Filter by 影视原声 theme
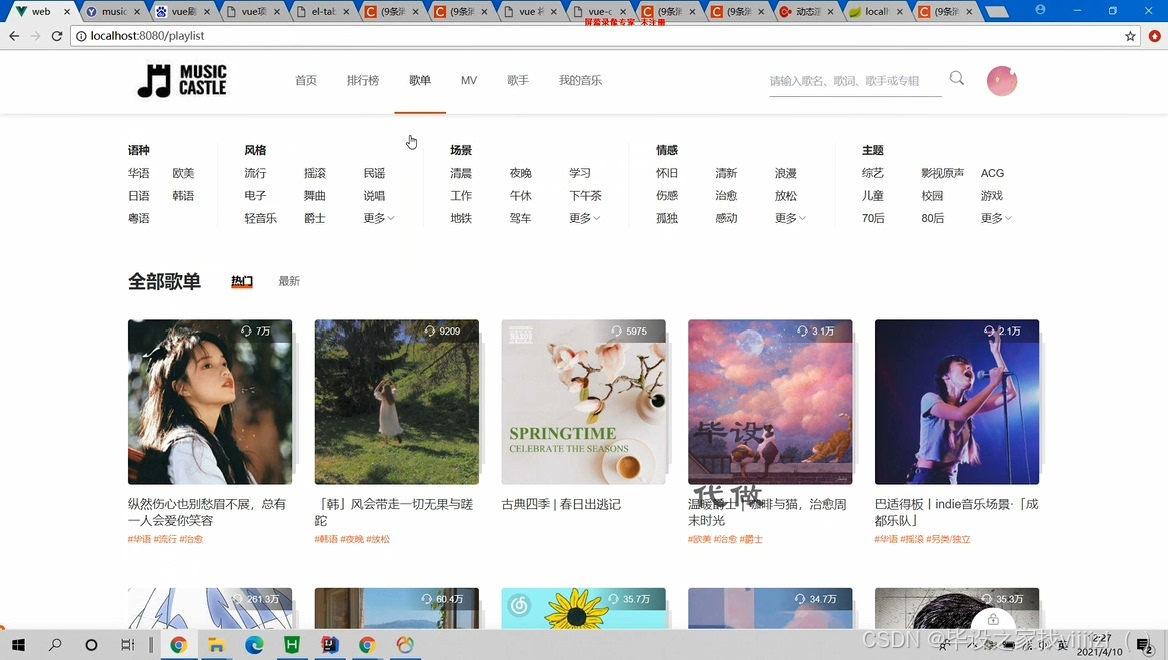The image size is (1168, 660). [942, 173]
